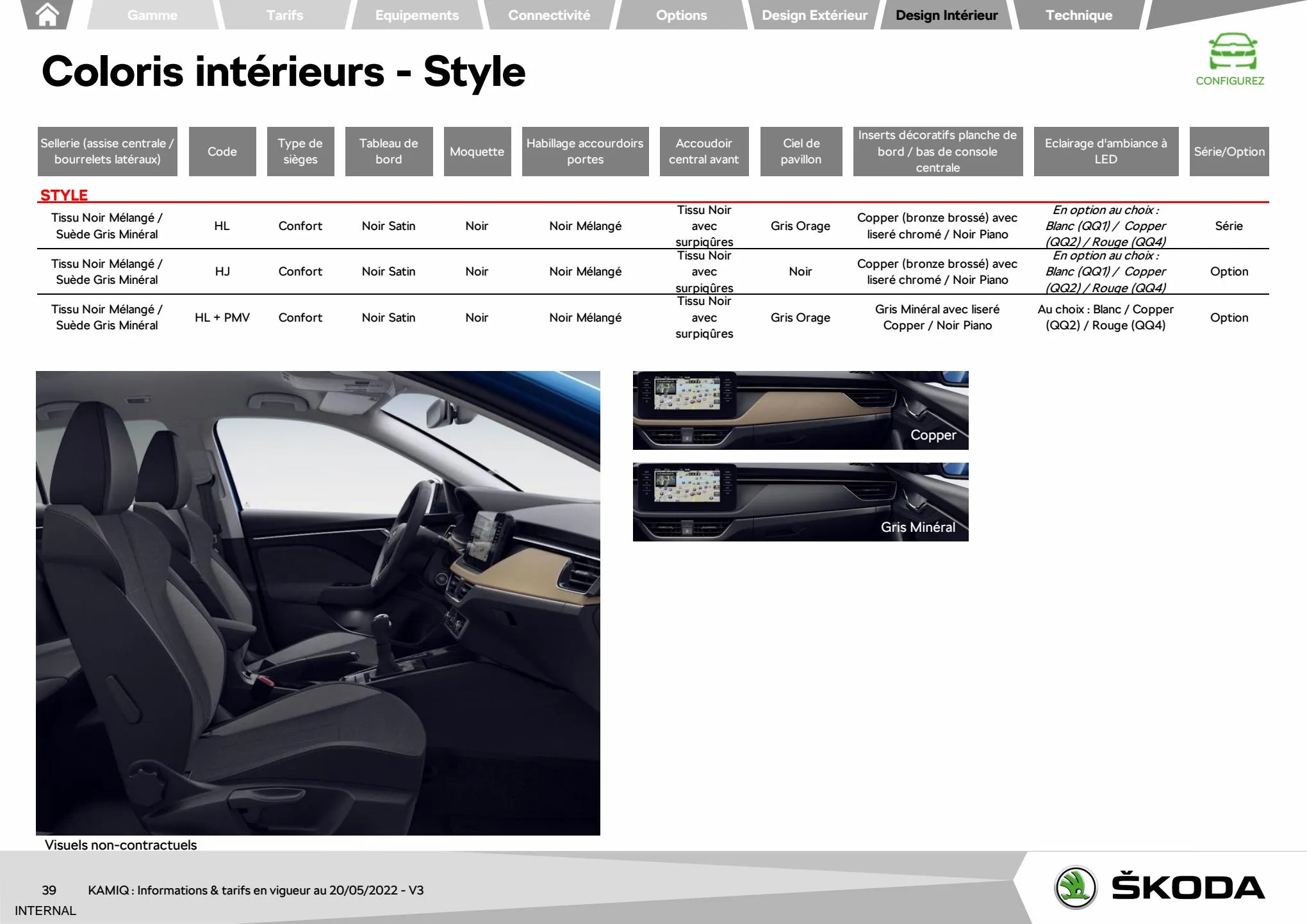The image size is (1307, 924).
Task: Click the CONFIGUREZ link text
Action: 1230,81
